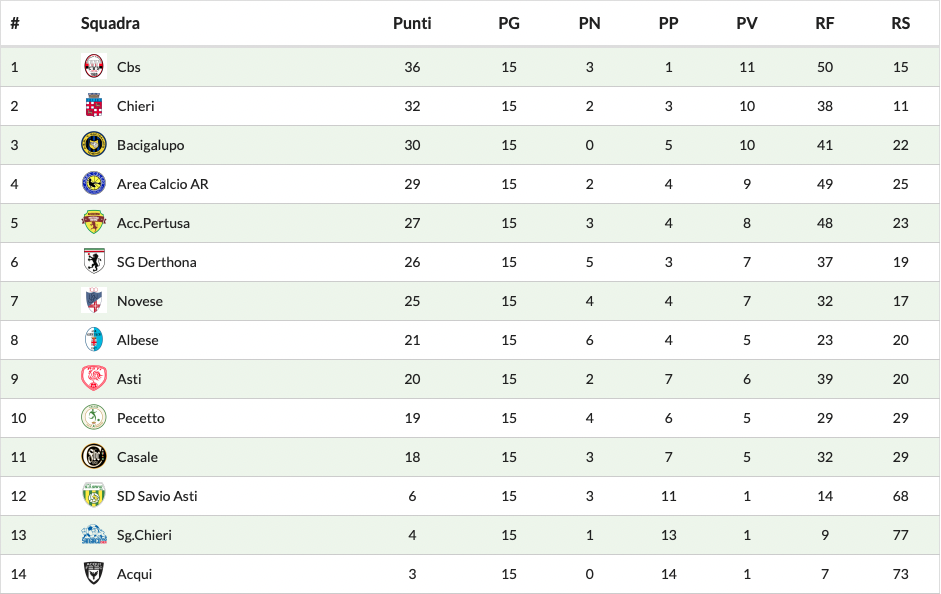
Task: Click the Casale club logo
Action: pos(94,457)
